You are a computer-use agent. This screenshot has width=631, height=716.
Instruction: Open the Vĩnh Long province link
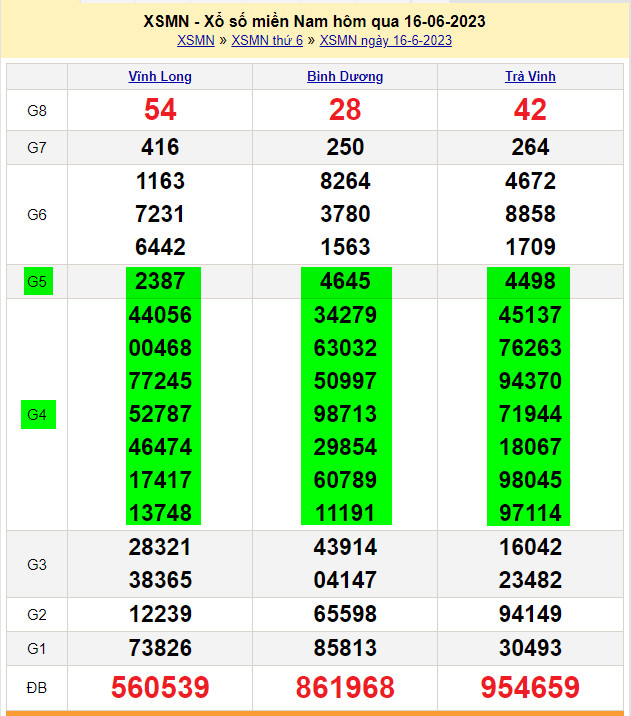pyautogui.click(x=160, y=76)
